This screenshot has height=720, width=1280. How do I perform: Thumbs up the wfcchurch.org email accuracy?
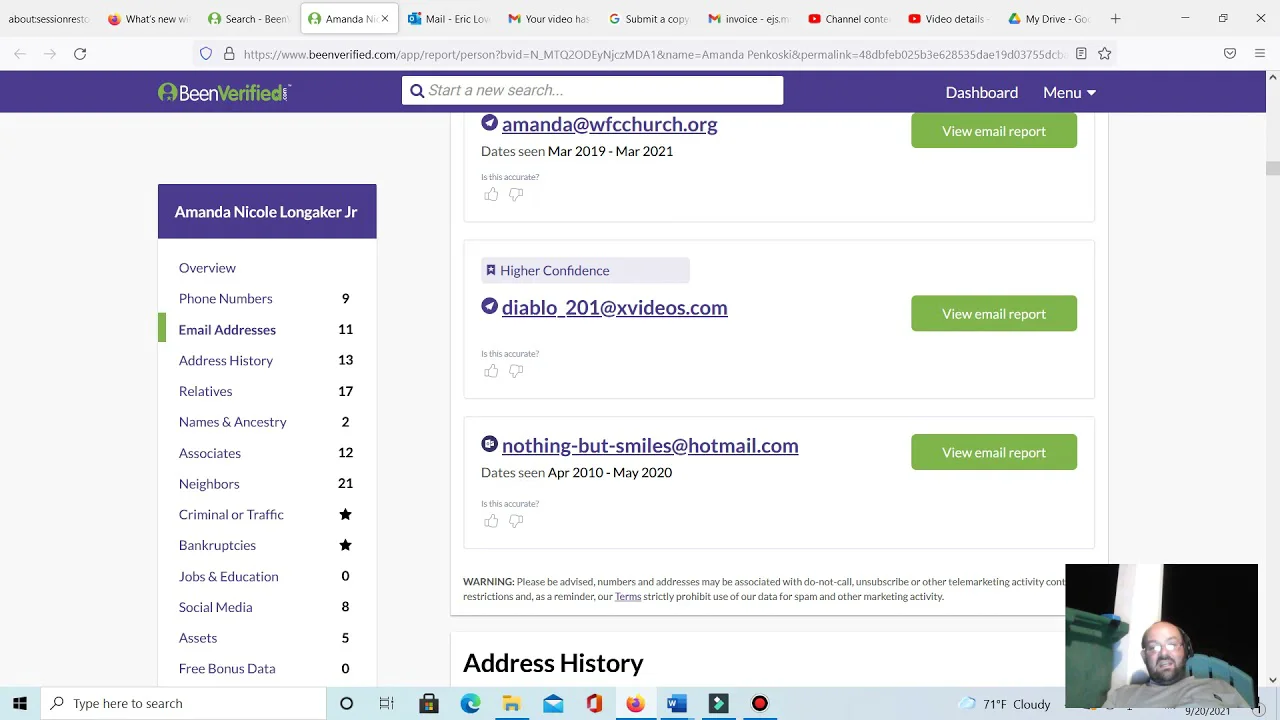[x=491, y=194]
